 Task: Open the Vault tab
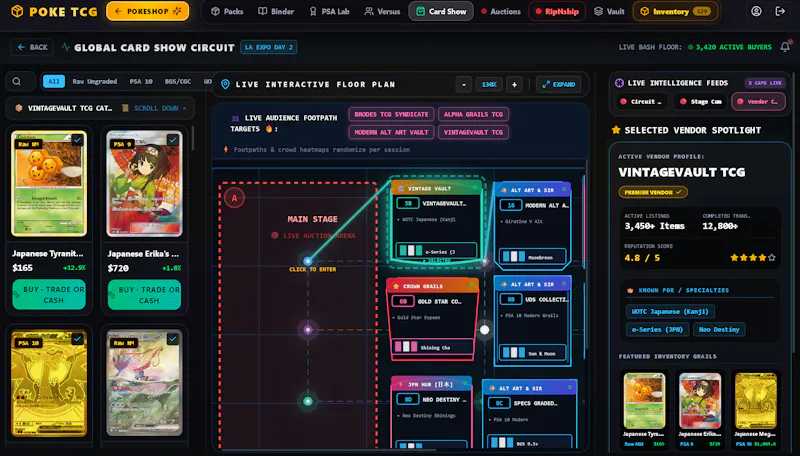(609, 11)
